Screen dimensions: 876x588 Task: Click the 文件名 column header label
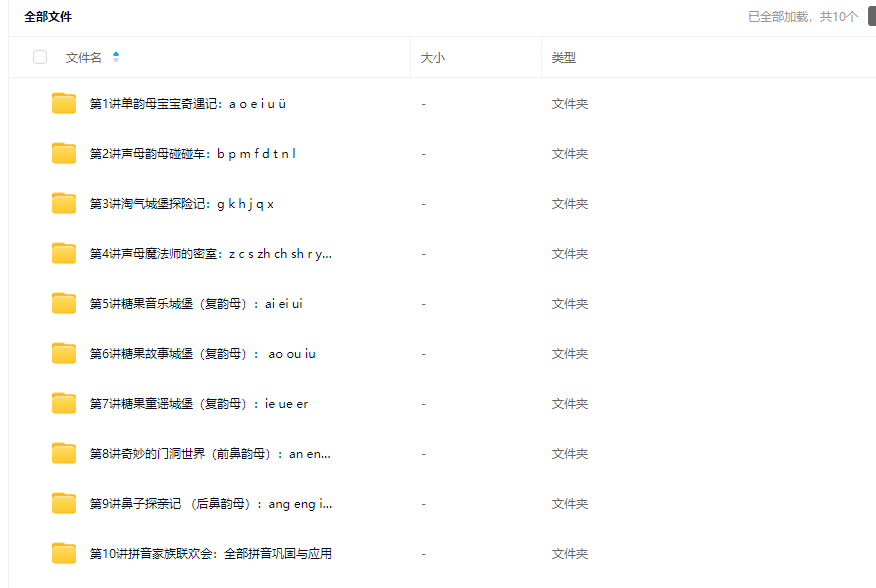(x=84, y=58)
